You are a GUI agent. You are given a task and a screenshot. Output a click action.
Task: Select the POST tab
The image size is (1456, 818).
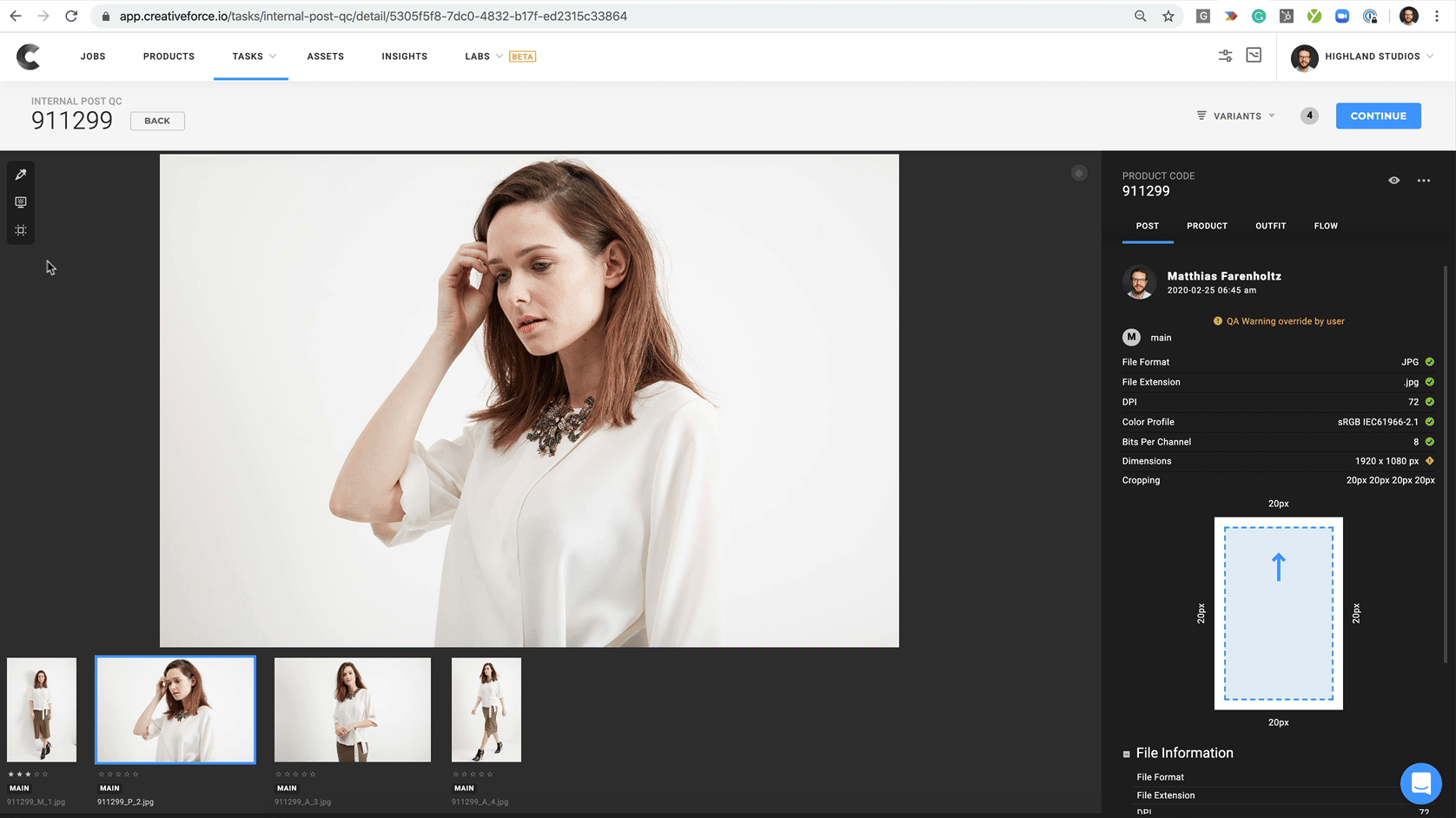click(1148, 226)
